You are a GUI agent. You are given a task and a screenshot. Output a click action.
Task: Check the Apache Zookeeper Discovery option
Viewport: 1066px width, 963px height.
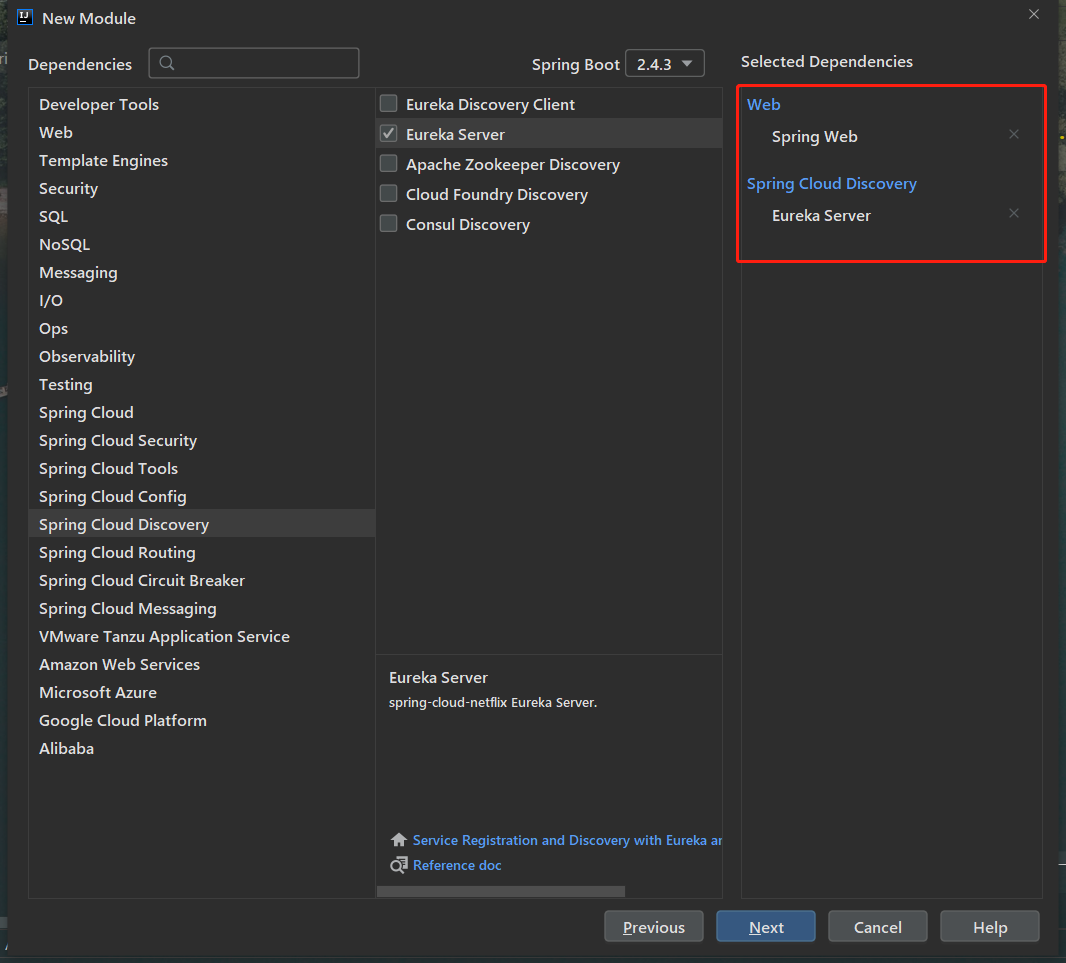pyautogui.click(x=389, y=164)
